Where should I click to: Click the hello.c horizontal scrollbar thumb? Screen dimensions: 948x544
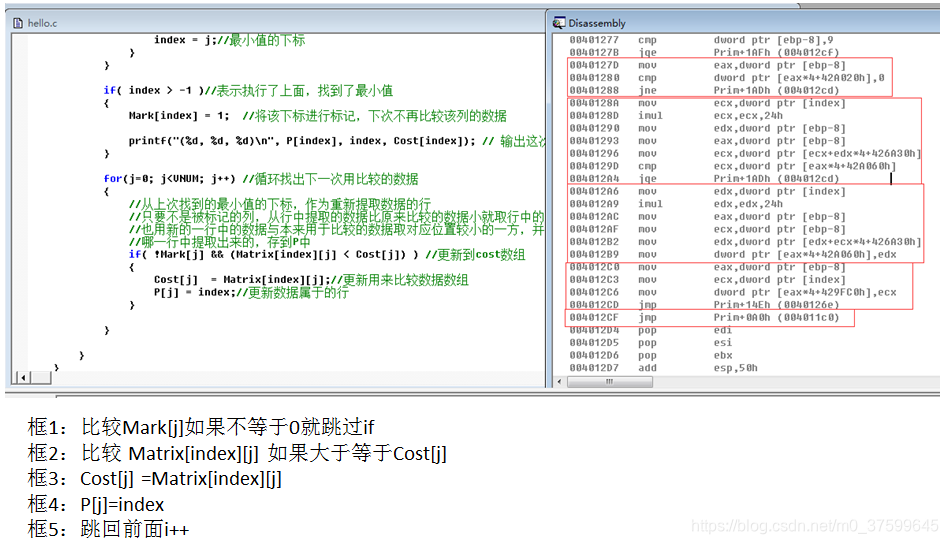tap(41, 378)
